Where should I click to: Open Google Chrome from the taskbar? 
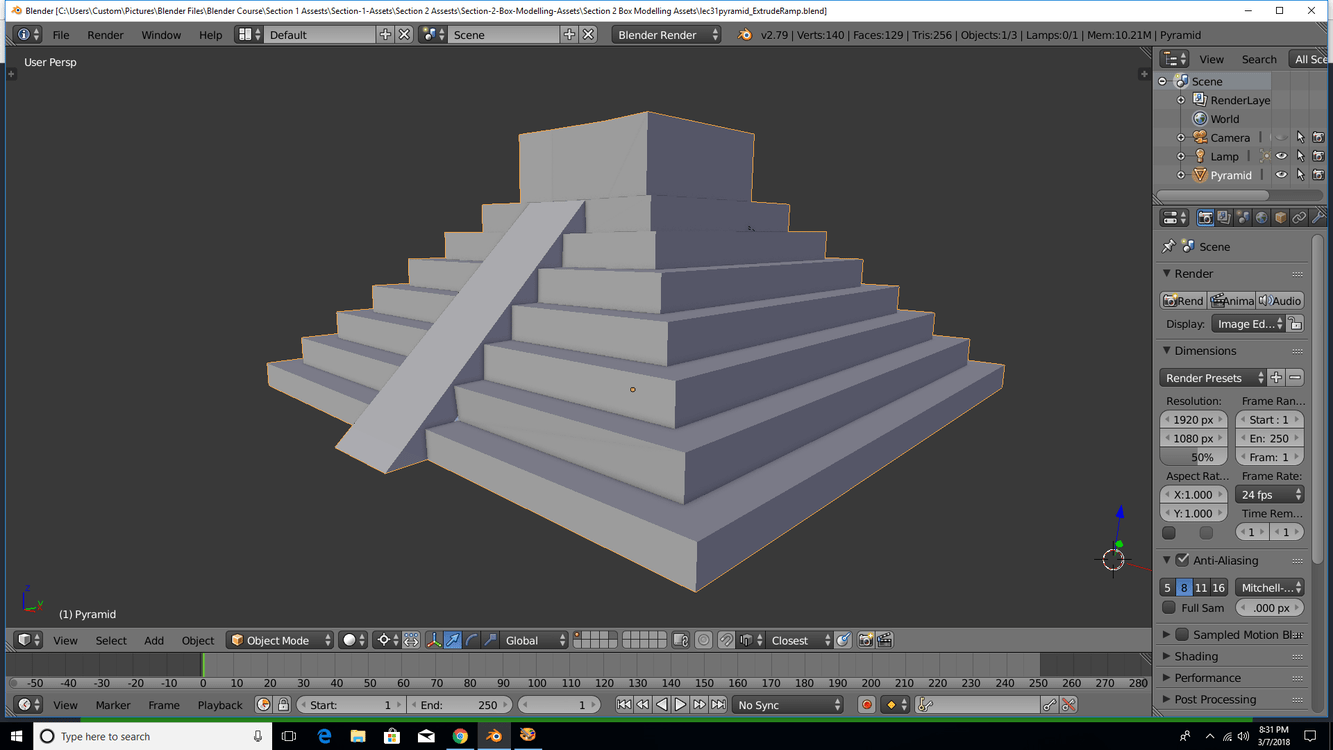pyautogui.click(x=460, y=736)
